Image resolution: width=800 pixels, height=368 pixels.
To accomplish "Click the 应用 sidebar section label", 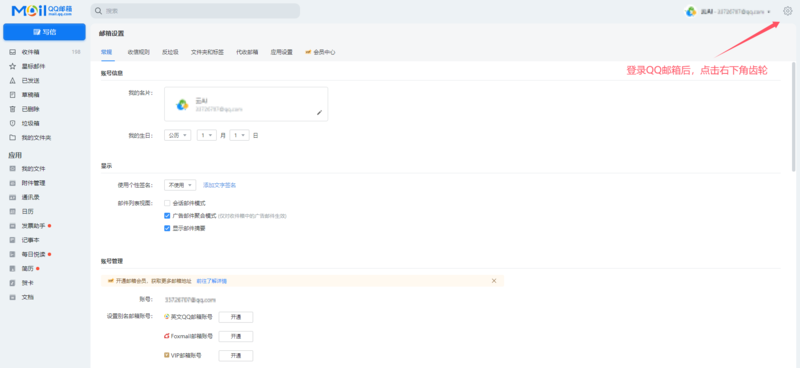I will 15,155.
